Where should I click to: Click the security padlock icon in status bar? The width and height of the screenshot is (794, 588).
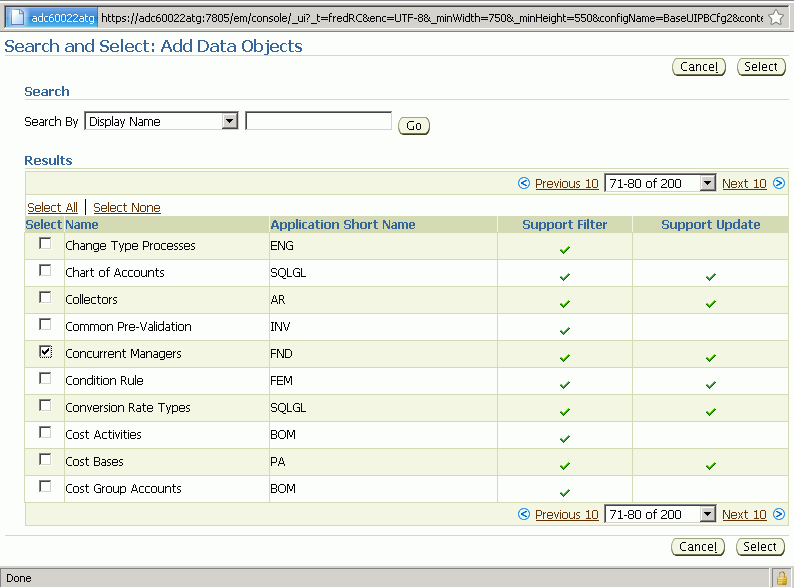[x=781, y=578]
